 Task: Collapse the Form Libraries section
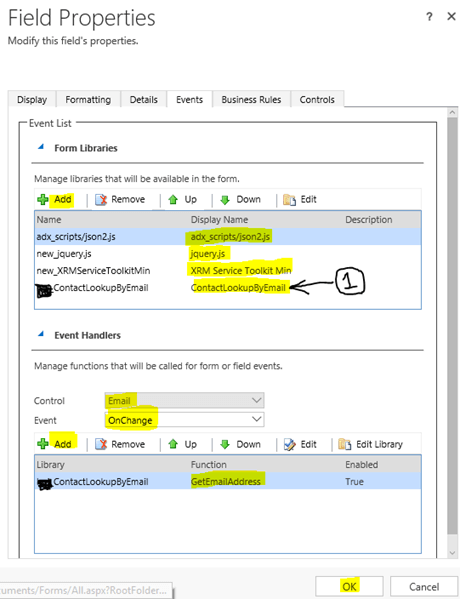(41, 147)
